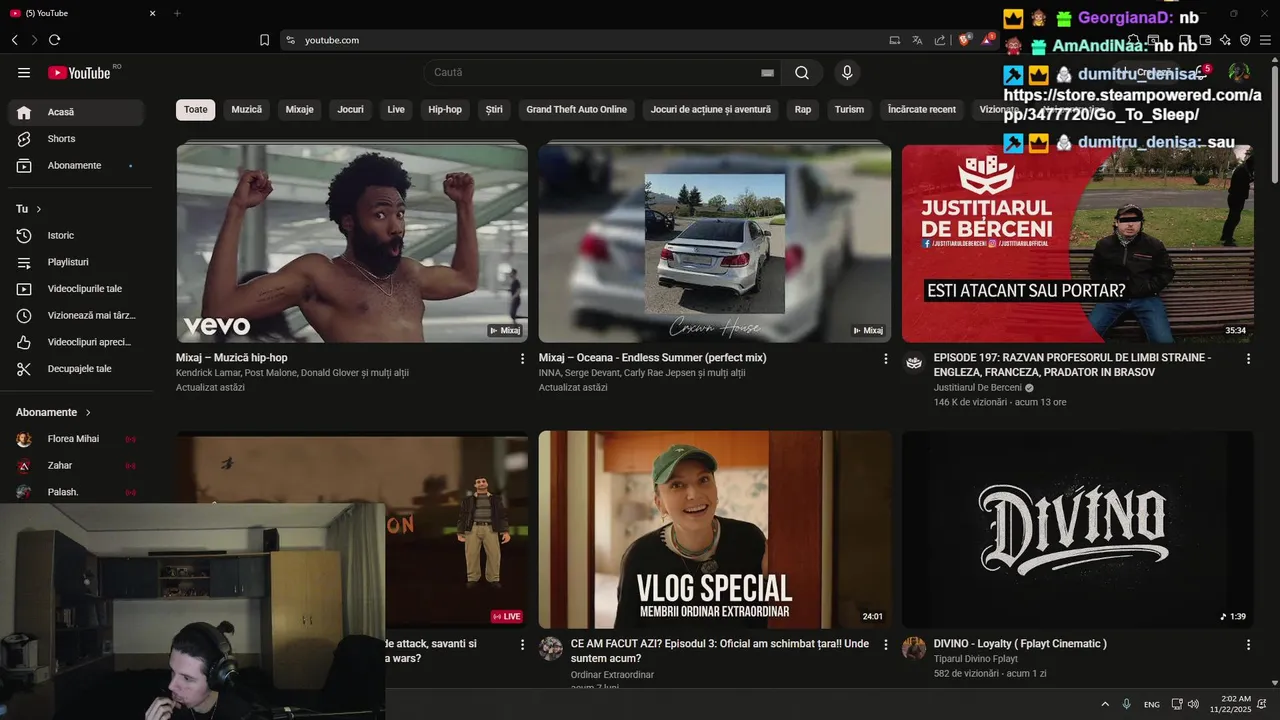Bookmark this page with the address bar bookmark icon
The image size is (1280, 720).
pyautogui.click(x=264, y=40)
